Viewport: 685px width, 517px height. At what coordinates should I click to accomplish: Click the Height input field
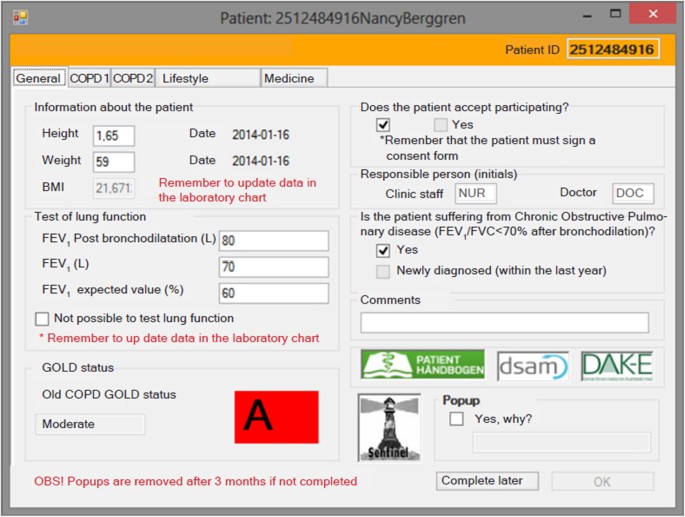click(x=114, y=135)
